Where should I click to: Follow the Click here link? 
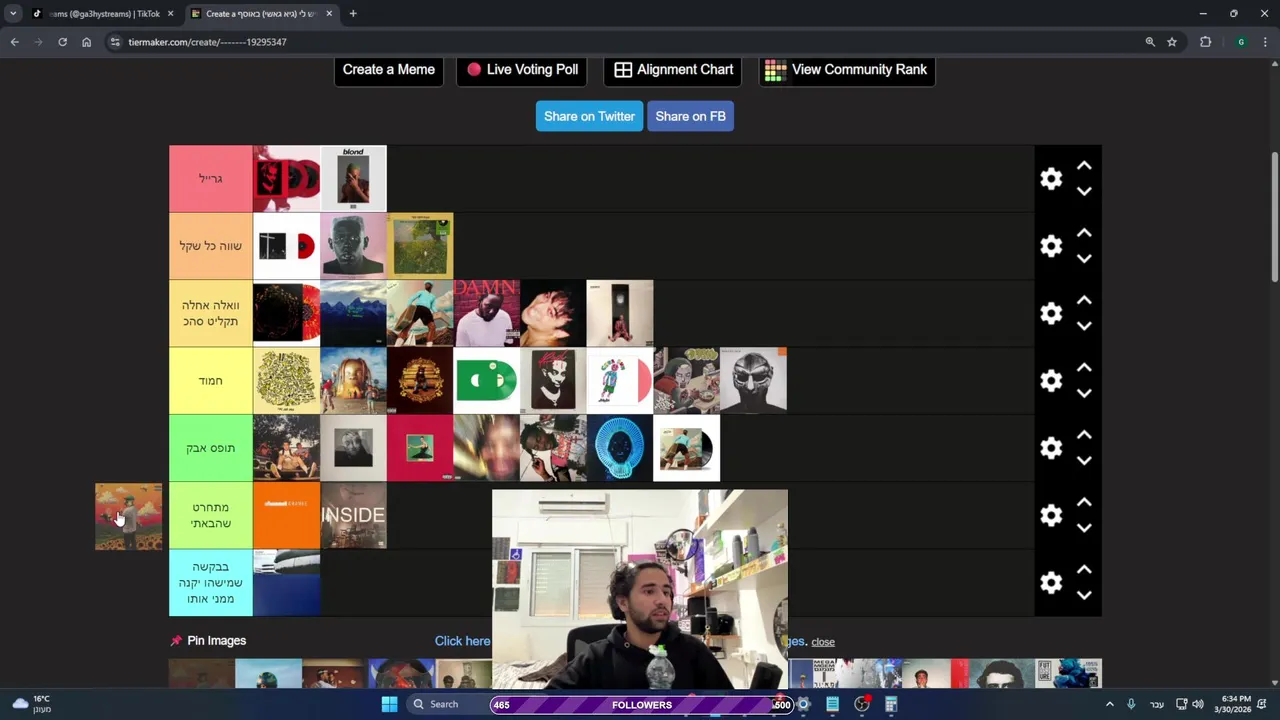coord(462,641)
